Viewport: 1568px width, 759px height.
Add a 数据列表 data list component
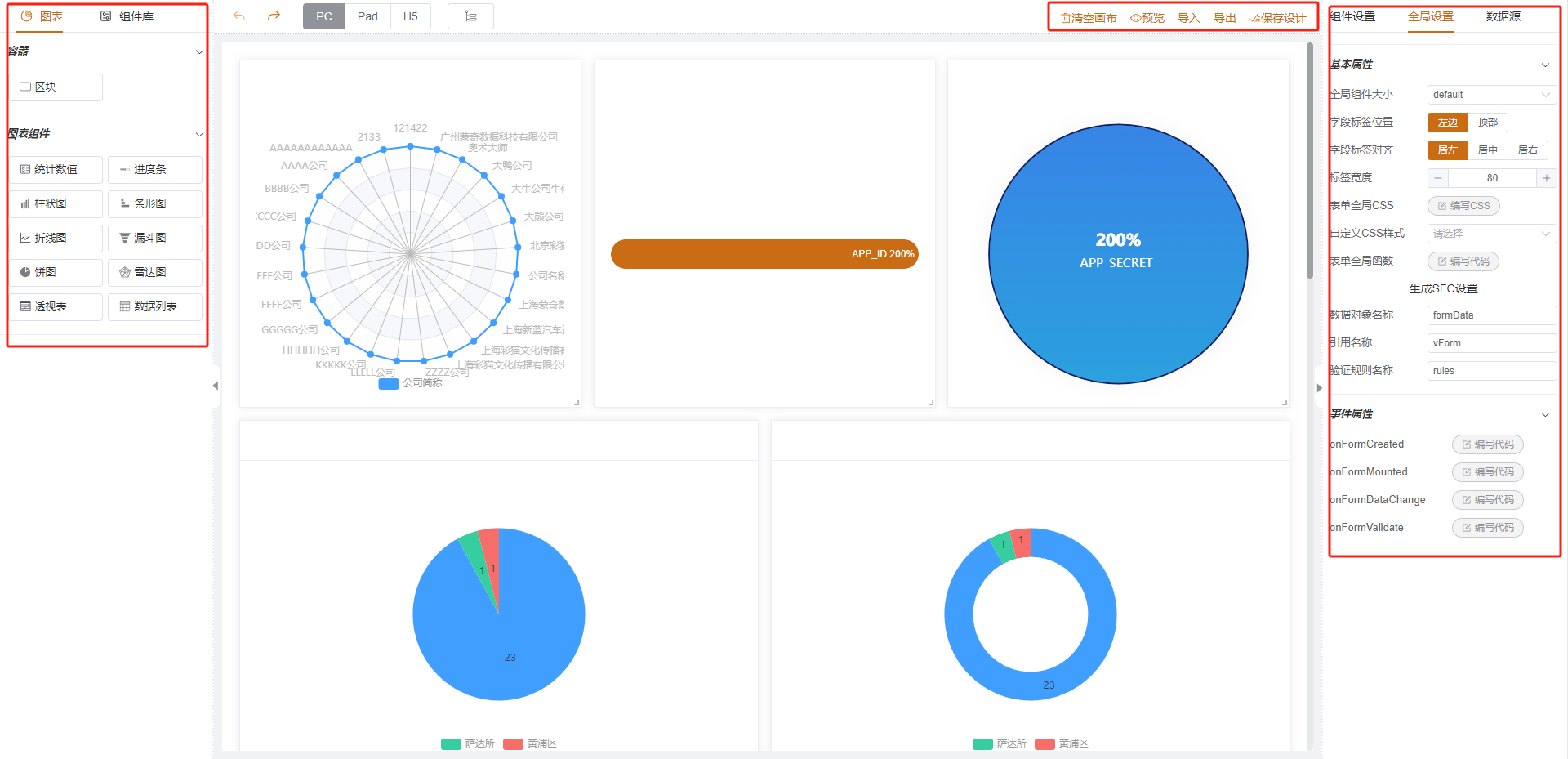(x=155, y=307)
